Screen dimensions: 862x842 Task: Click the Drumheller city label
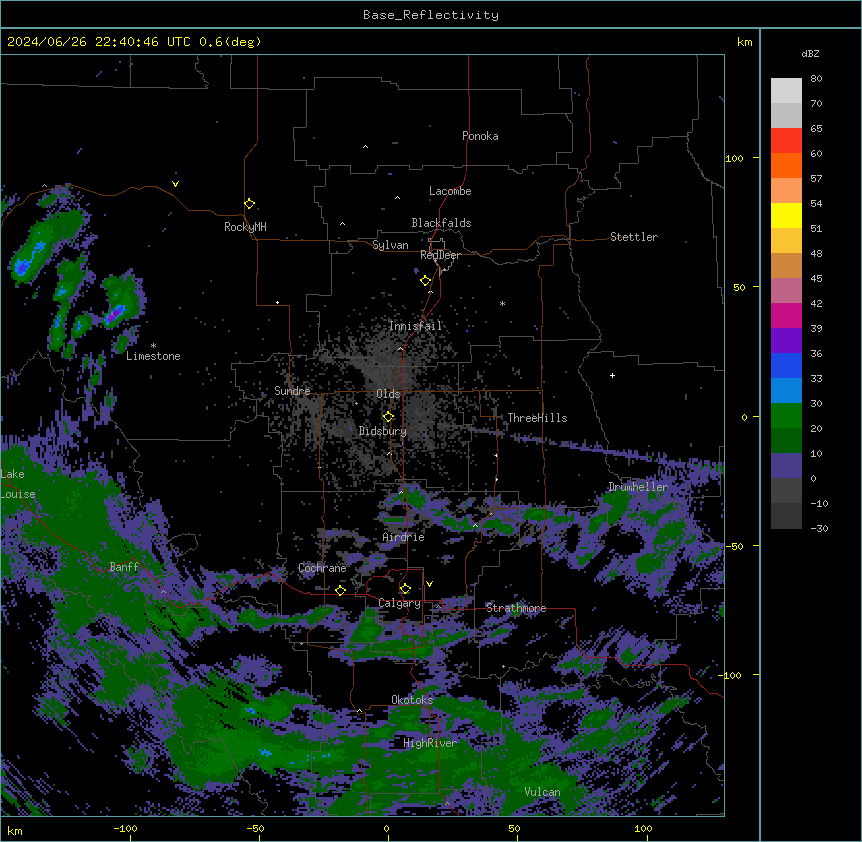click(638, 487)
